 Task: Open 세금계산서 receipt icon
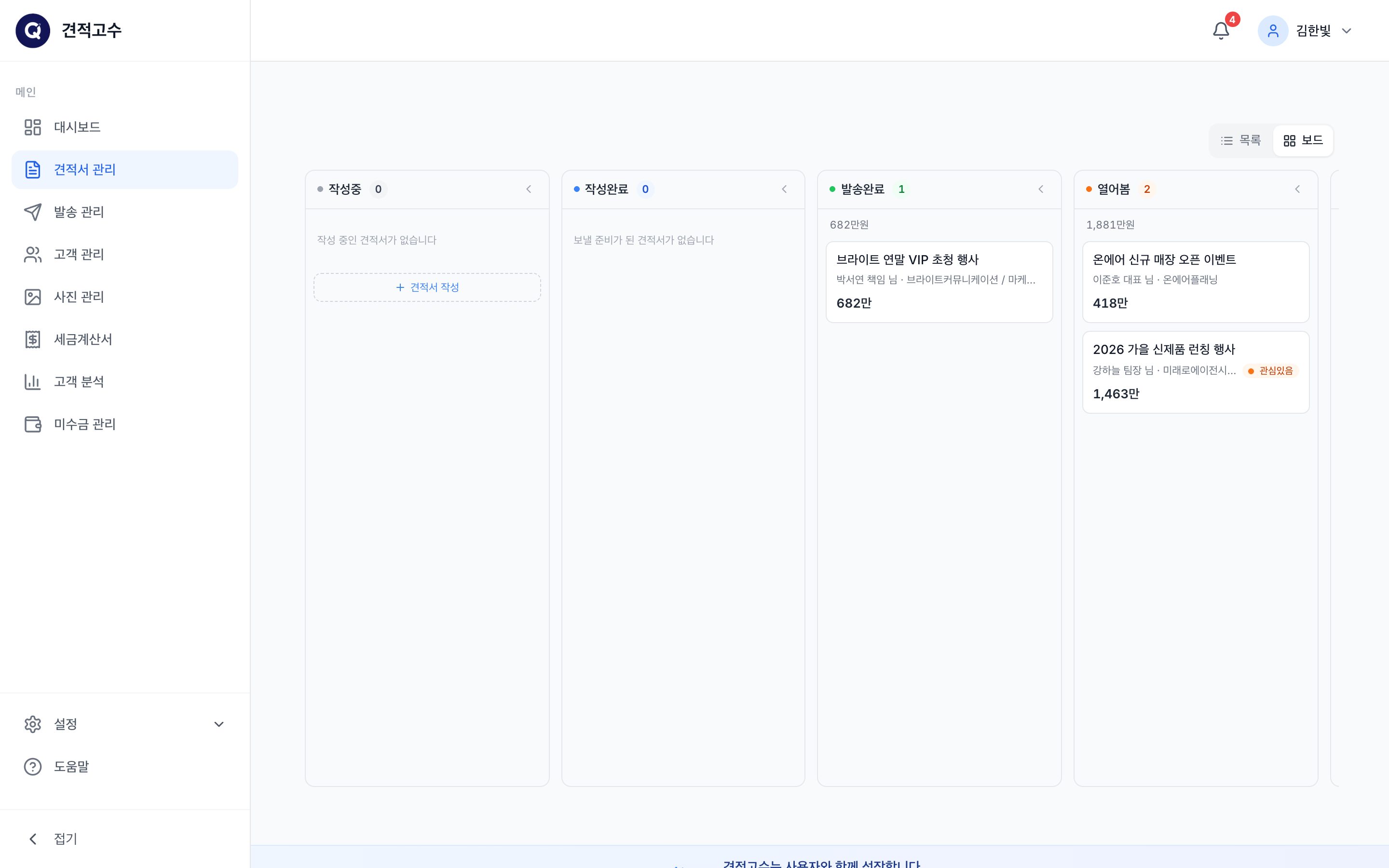tap(33, 339)
